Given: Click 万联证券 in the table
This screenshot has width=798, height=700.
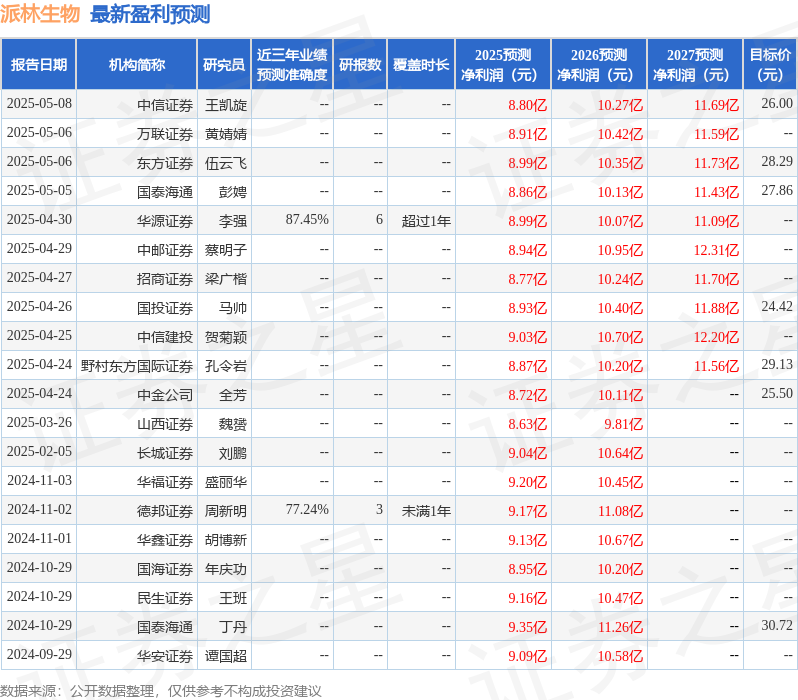Looking at the screenshot, I should pos(165,134).
